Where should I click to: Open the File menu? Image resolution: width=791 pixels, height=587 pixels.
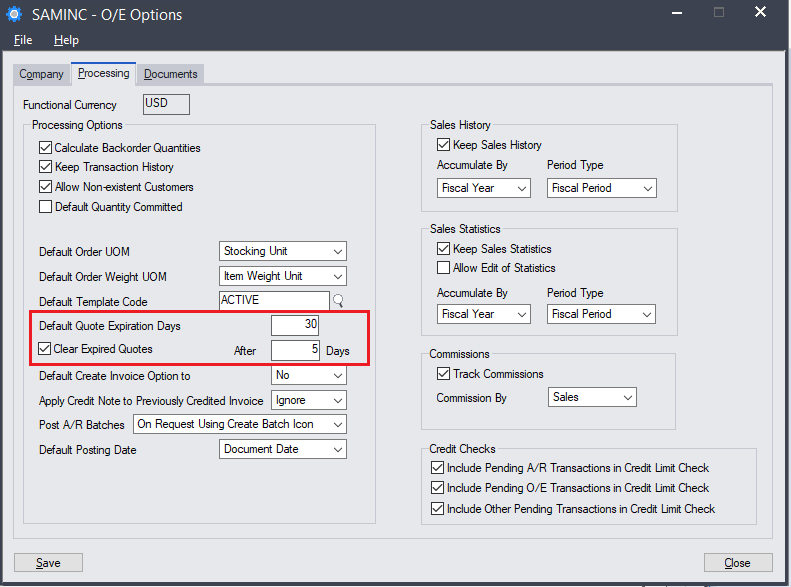pyautogui.click(x=23, y=40)
